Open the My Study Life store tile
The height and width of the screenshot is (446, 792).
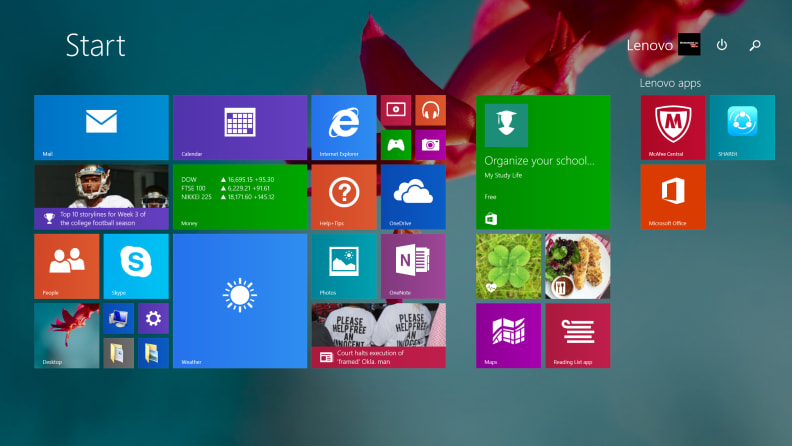(543, 162)
